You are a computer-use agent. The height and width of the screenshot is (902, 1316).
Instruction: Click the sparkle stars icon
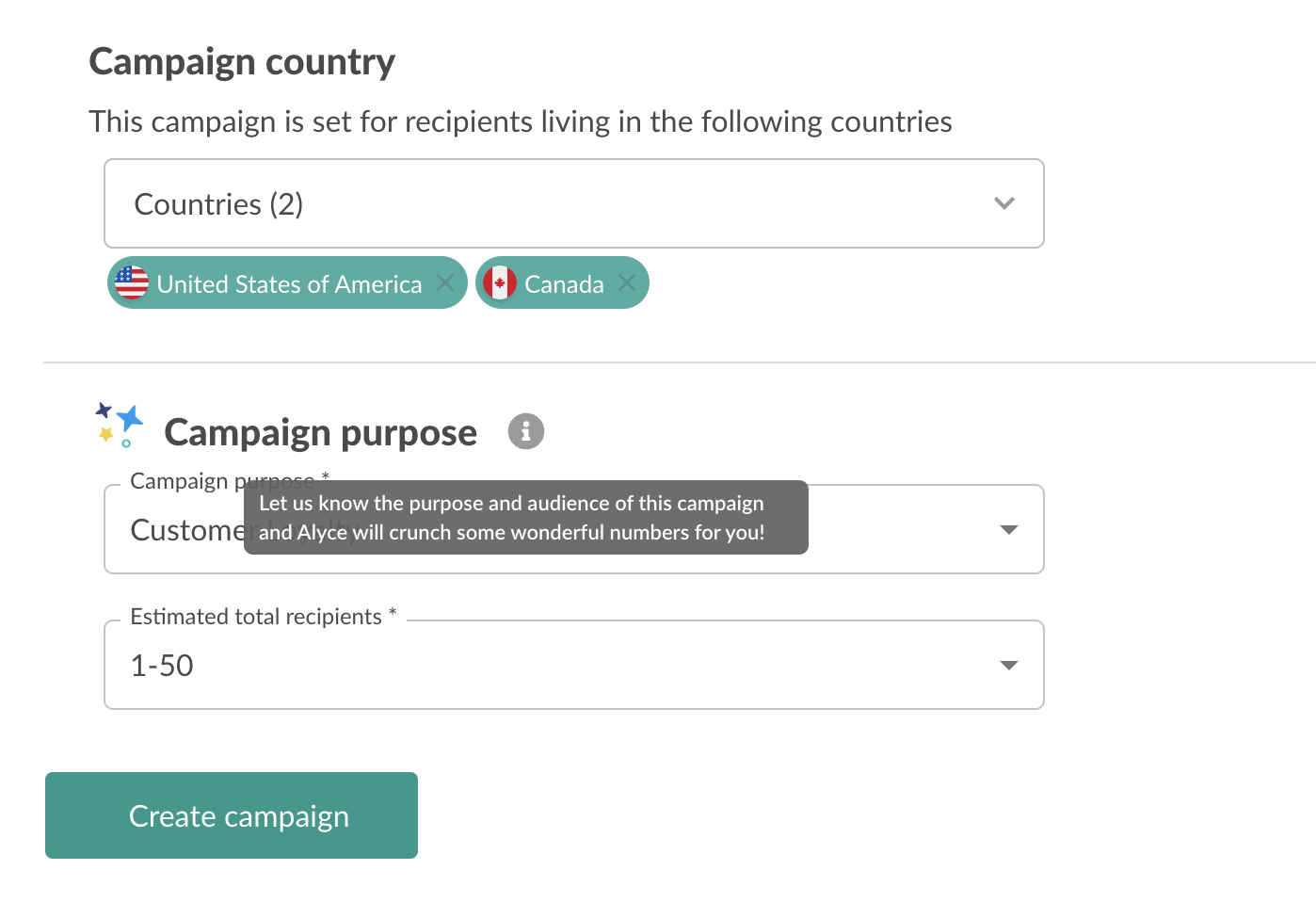(x=119, y=425)
